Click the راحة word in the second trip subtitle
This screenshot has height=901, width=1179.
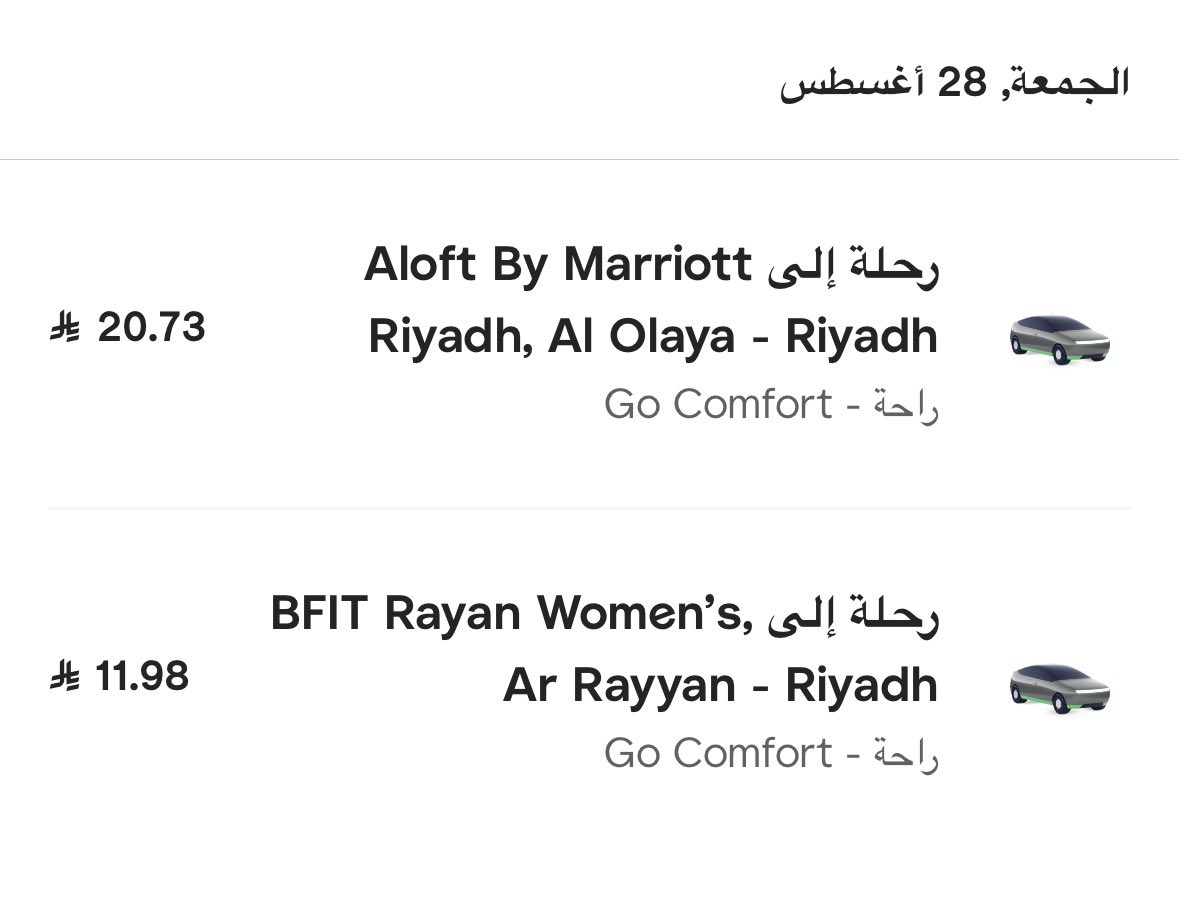[x=906, y=756]
